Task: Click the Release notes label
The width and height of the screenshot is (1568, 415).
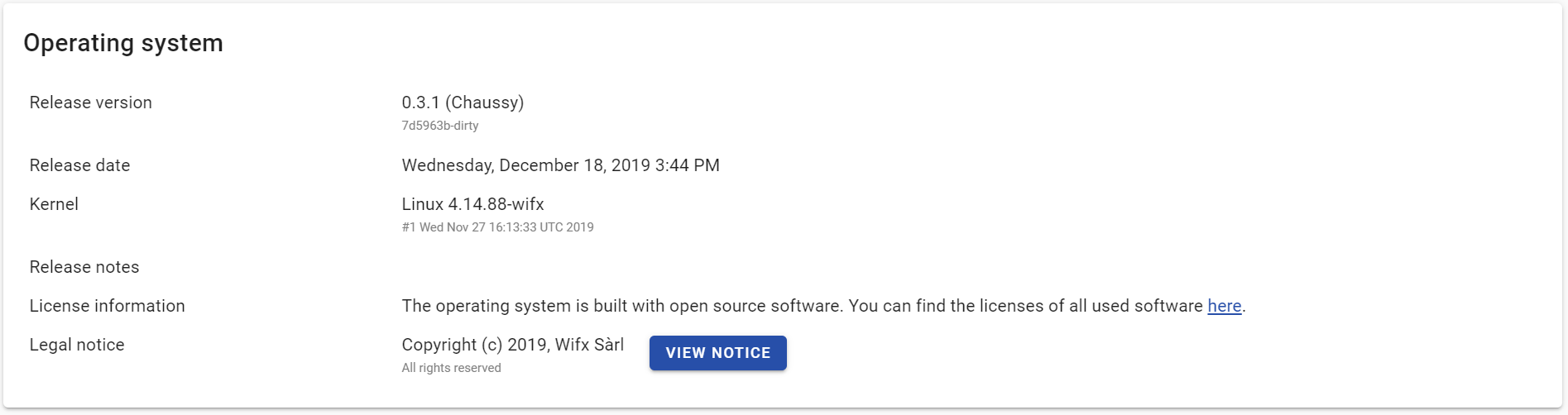Action: (84, 267)
